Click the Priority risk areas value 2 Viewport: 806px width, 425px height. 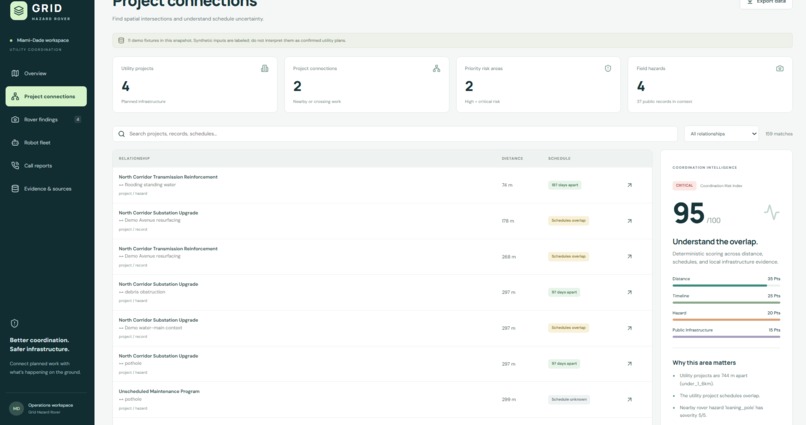pyautogui.click(x=469, y=86)
